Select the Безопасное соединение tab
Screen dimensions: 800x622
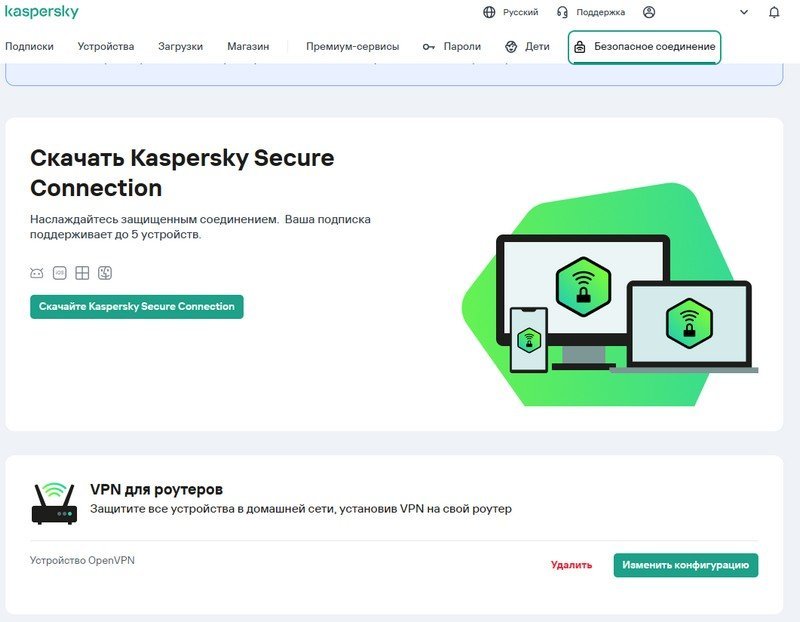pos(645,47)
